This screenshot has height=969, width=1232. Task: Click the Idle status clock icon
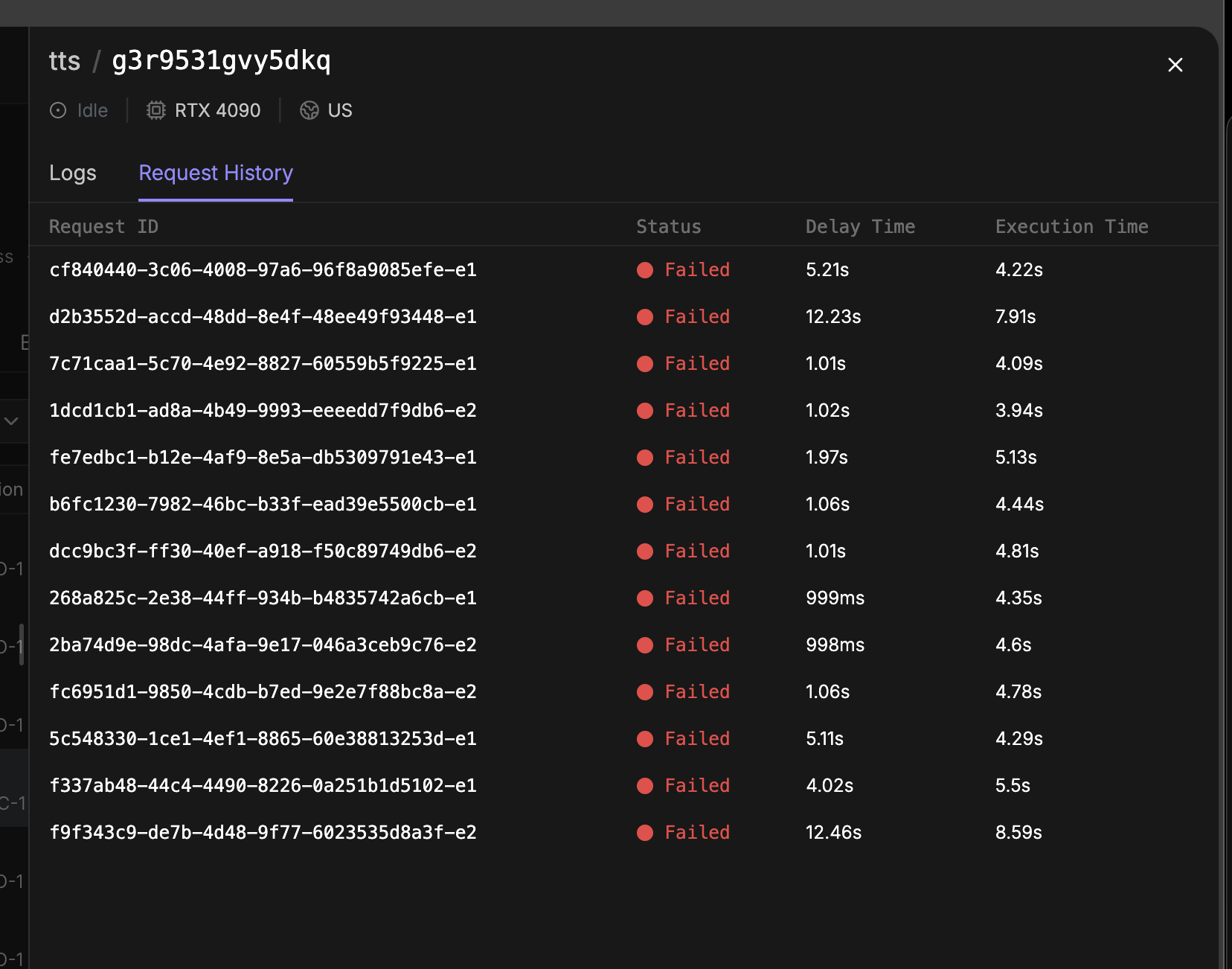click(58, 111)
